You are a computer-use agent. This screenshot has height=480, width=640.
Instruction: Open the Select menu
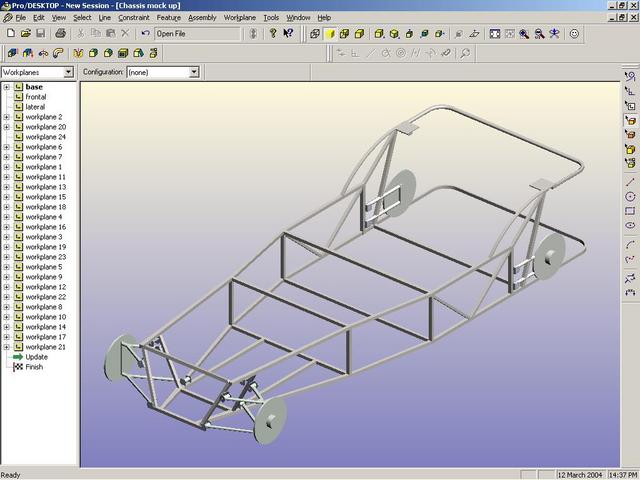click(82, 18)
